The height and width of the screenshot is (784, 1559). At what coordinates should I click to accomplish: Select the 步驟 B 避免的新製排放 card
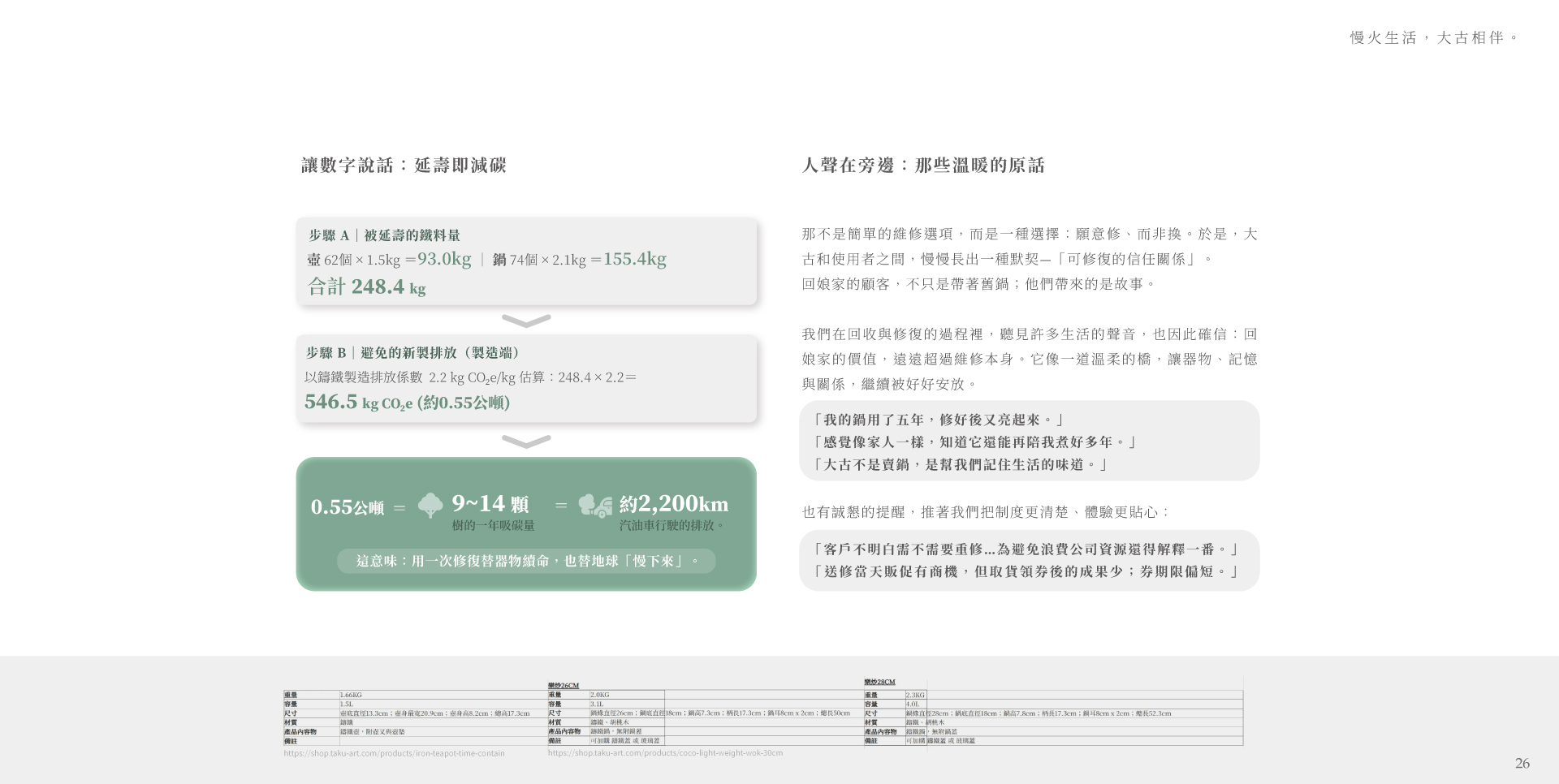coord(526,379)
